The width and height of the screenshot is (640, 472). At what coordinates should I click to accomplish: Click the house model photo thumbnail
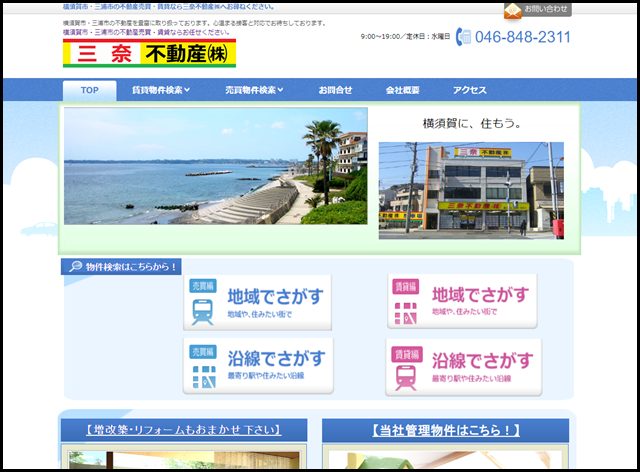[446, 460]
